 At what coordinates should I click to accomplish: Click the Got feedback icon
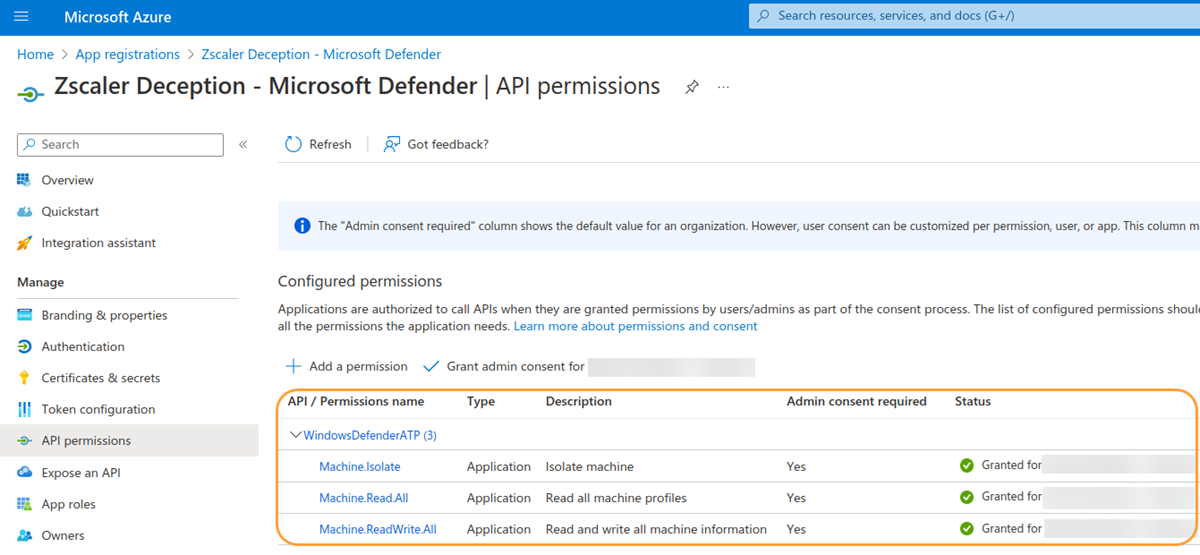(392, 144)
